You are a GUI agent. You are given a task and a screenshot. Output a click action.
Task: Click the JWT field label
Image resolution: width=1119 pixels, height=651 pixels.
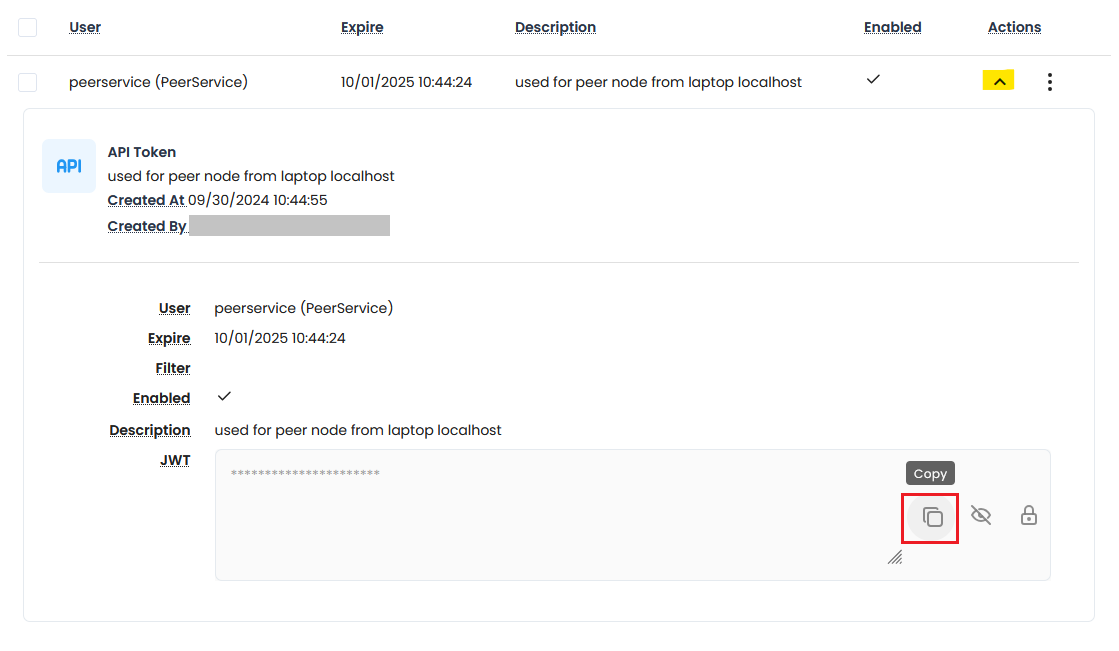pyautogui.click(x=175, y=460)
